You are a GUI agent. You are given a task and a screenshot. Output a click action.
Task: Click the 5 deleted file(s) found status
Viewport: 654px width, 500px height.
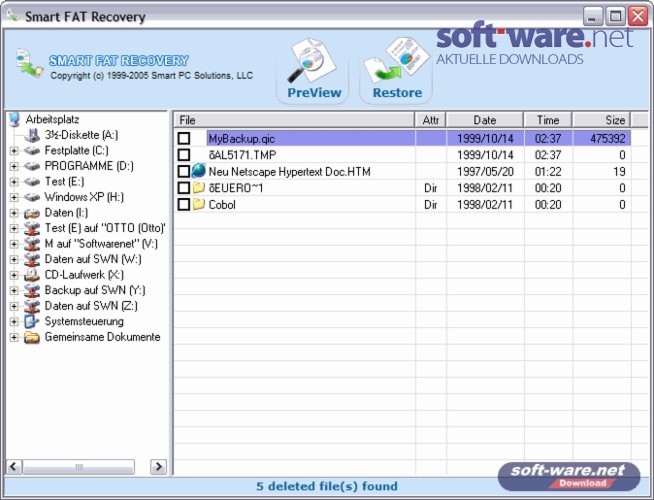327,486
